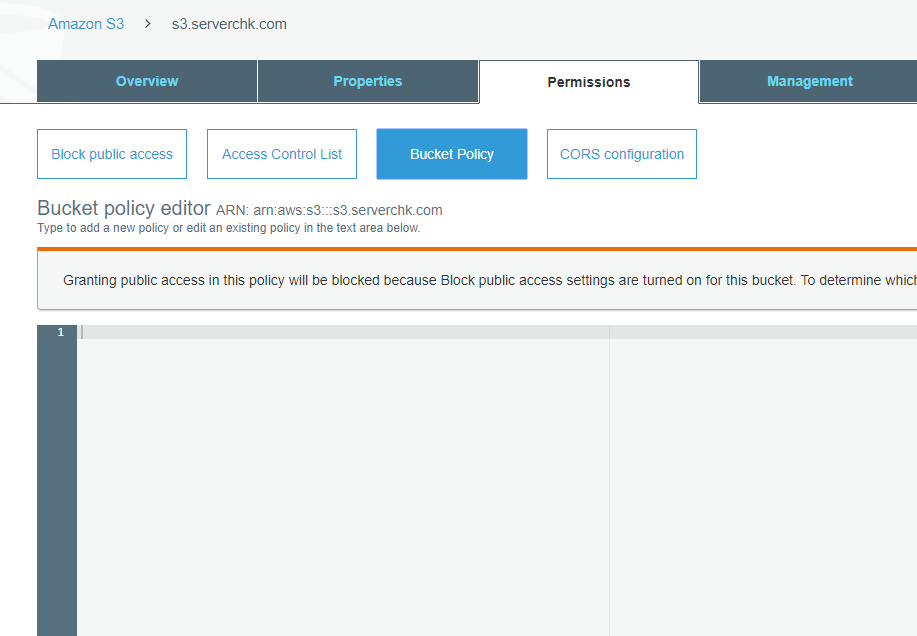
Task: Switch to the Properties tab
Action: [368, 81]
